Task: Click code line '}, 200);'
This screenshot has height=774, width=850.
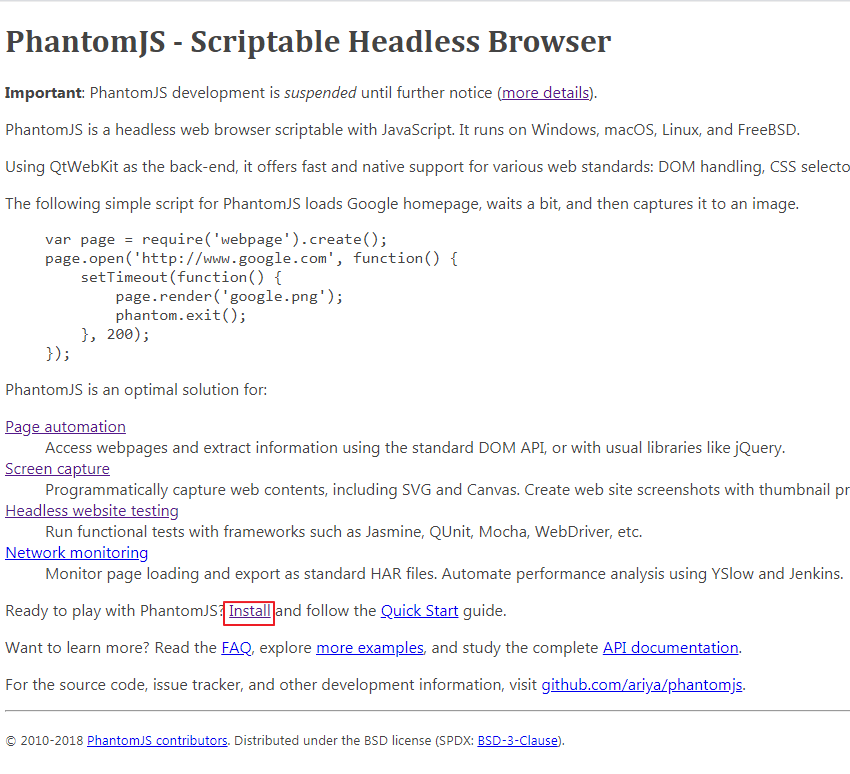Action: tap(115, 334)
